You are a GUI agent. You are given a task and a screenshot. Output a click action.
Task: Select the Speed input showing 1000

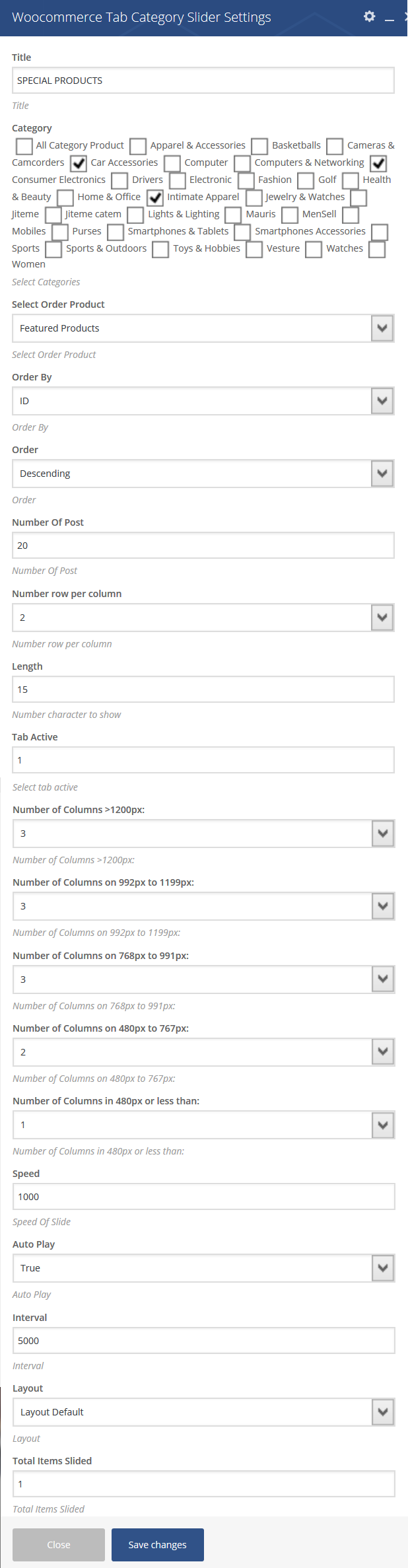click(203, 1197)
